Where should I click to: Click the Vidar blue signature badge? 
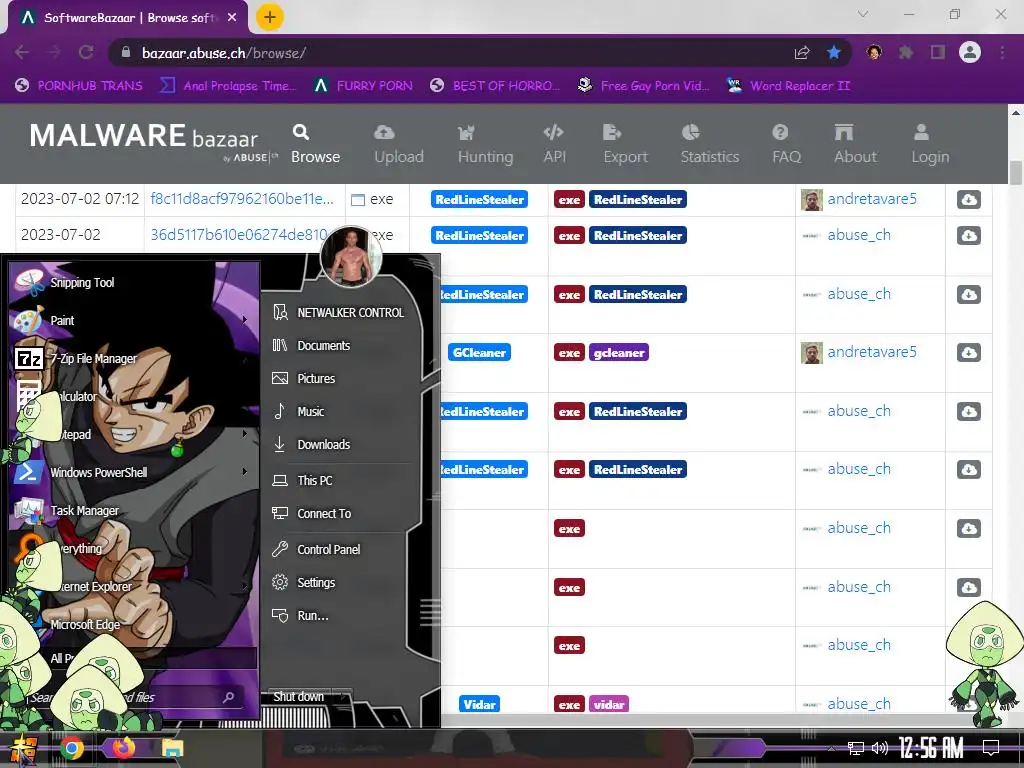click(479, 704)
